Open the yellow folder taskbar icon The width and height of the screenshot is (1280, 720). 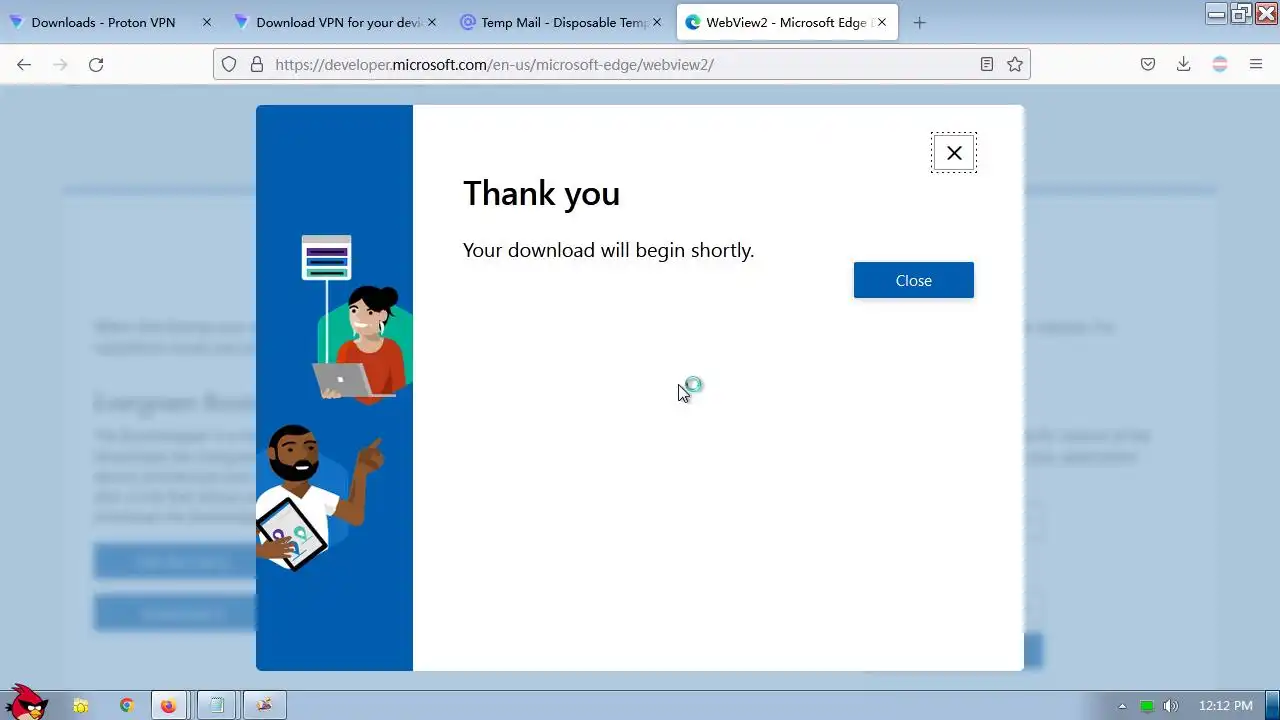[x=81, y=706]
